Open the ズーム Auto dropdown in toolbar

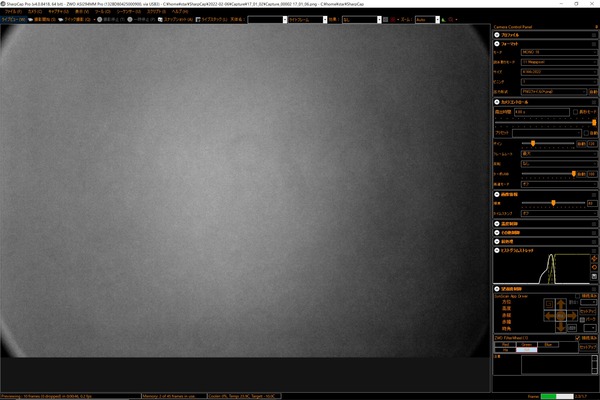427,20
